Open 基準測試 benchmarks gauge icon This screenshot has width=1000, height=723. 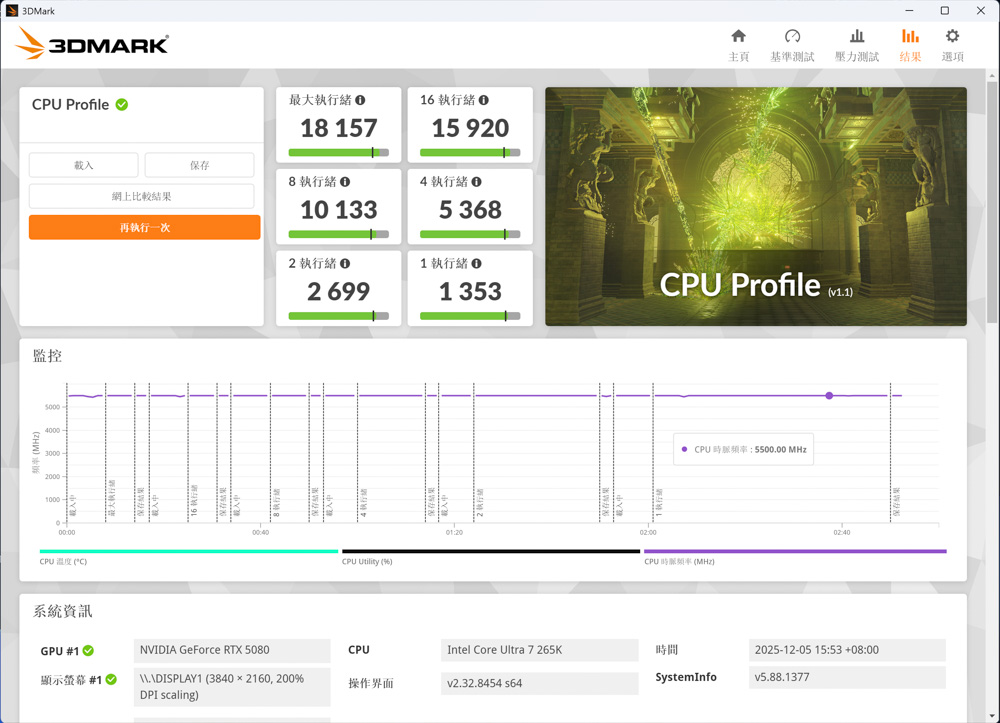[792, 37]
